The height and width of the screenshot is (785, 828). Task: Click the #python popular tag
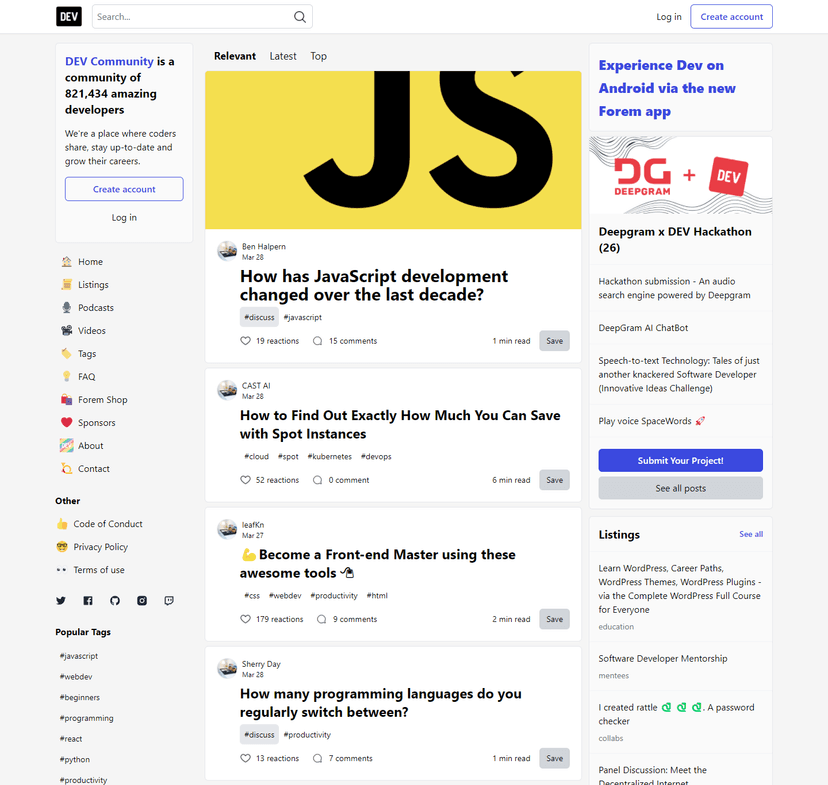pos(74,760)
